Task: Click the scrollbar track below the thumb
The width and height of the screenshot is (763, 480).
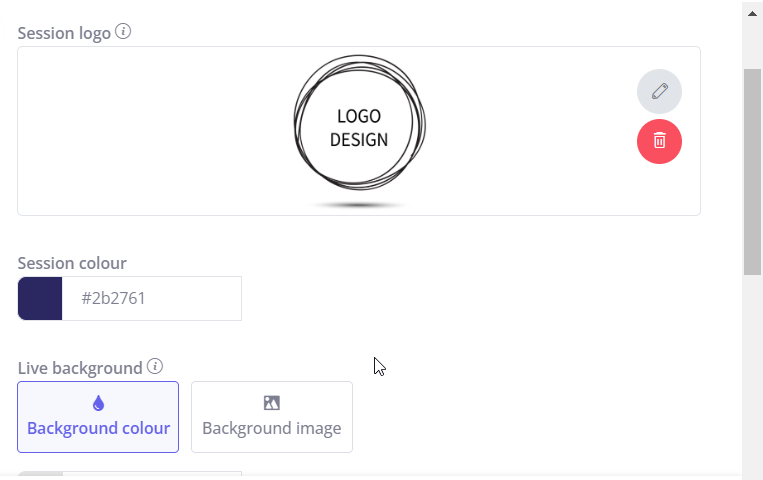Action: click(752, 375)
